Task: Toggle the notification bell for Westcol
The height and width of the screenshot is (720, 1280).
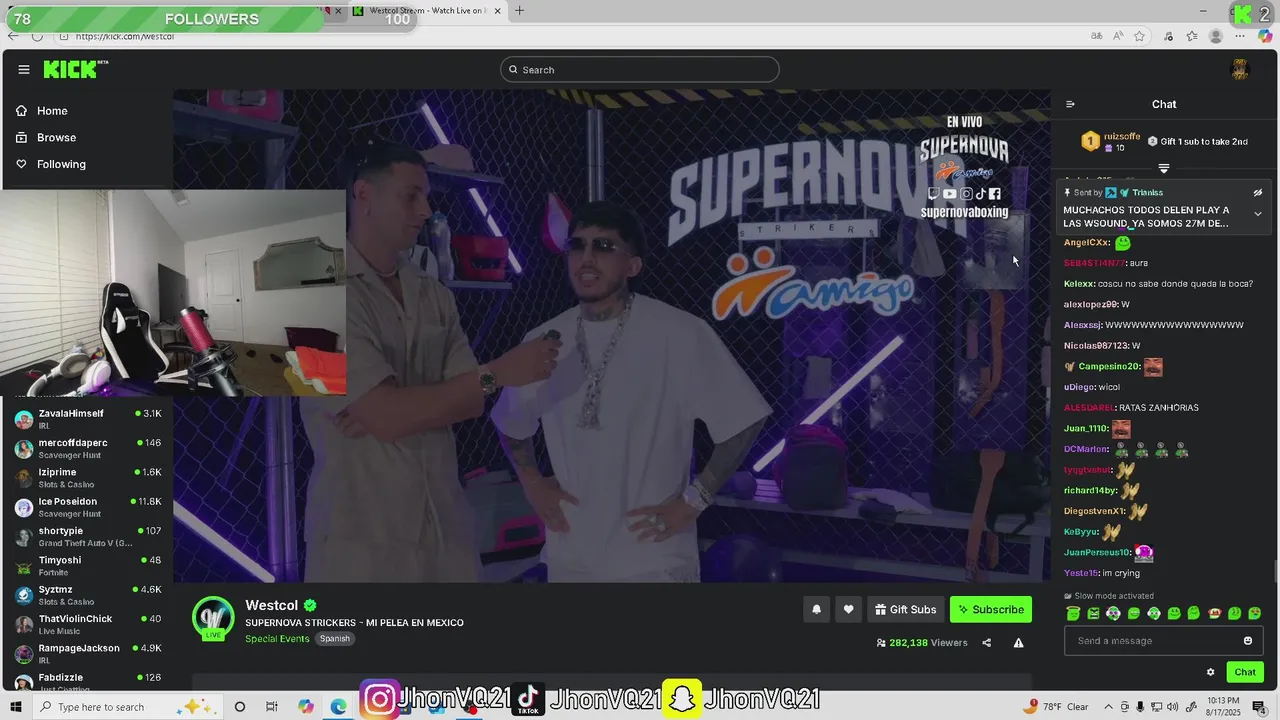Action: (x=816, y=610)
